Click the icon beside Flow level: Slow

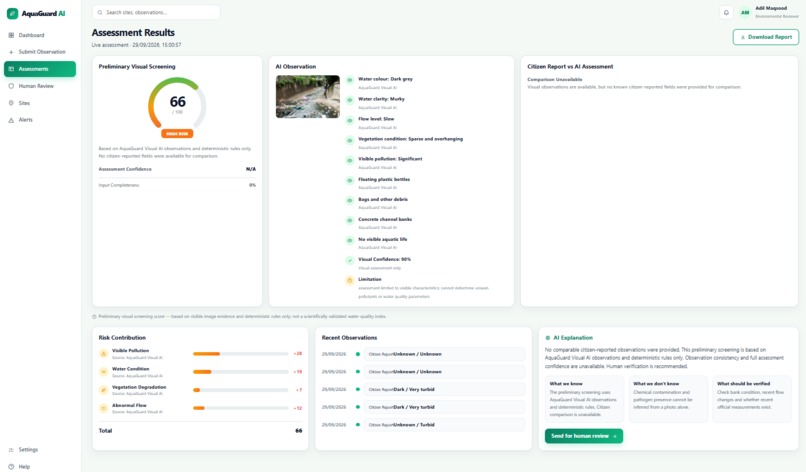coord(350,120)
